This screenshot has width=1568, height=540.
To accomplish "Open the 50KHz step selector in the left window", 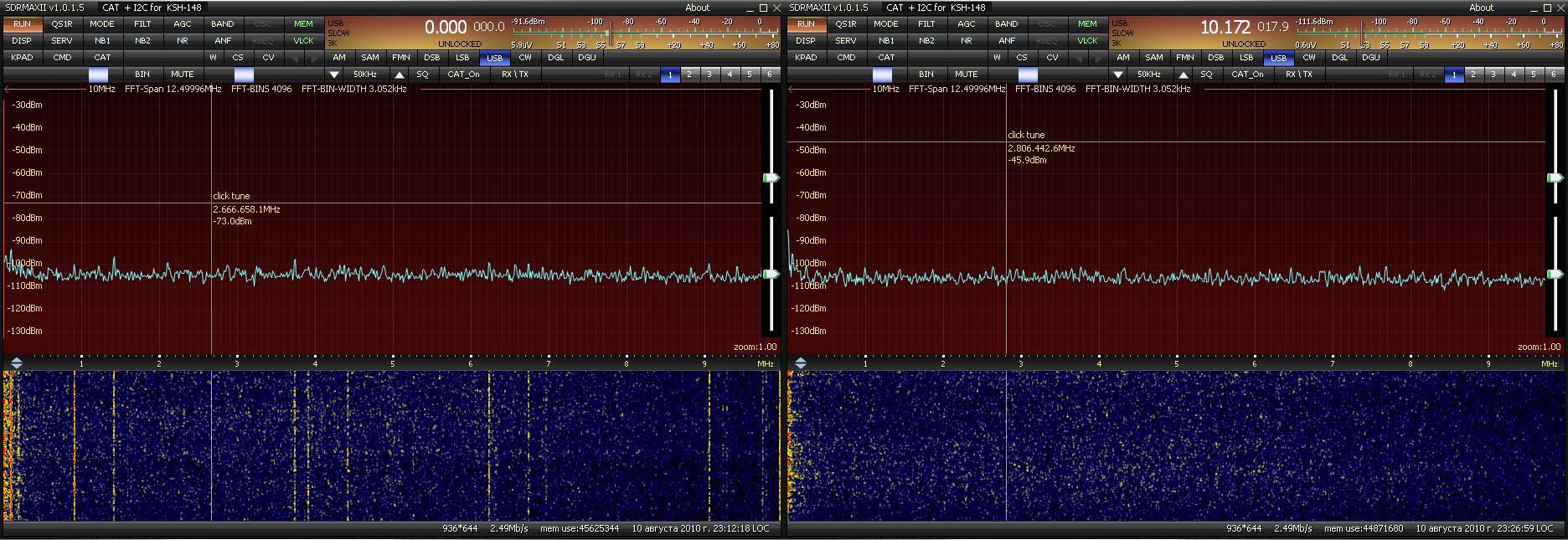I will tap(365, 75).
